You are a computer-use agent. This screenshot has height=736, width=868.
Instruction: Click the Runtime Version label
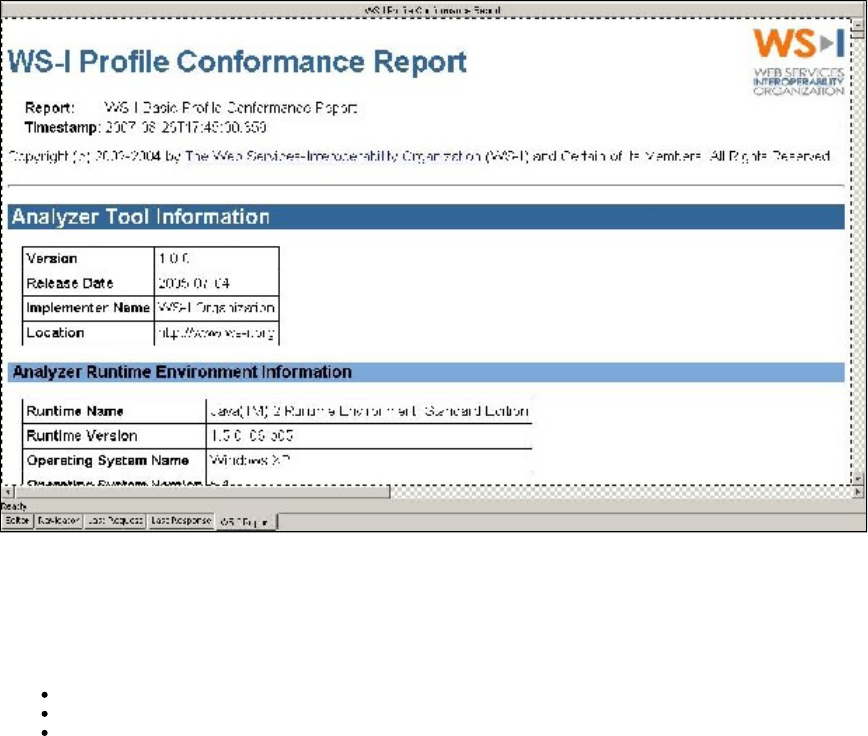click(82, 436)
